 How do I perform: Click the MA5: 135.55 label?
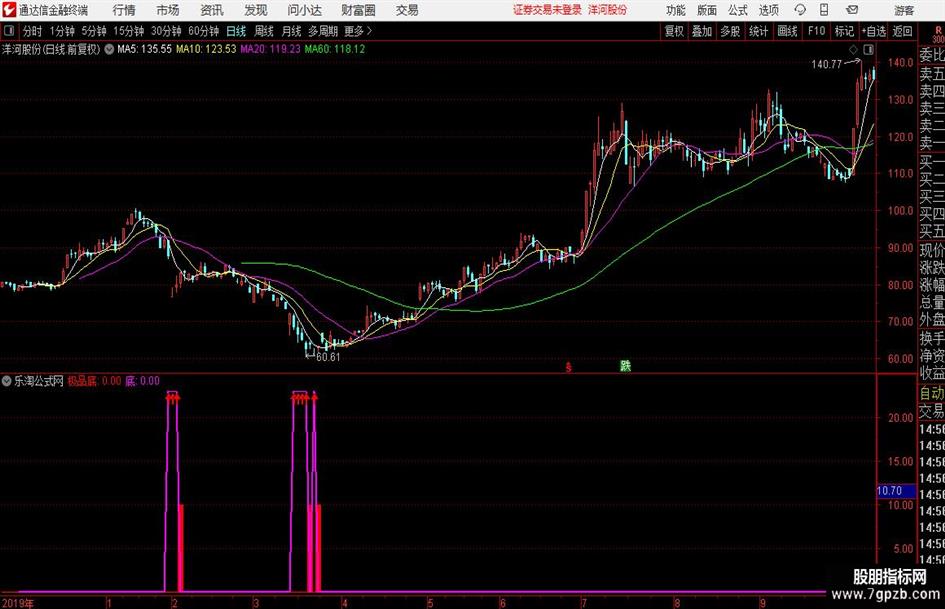click(144, 49)
